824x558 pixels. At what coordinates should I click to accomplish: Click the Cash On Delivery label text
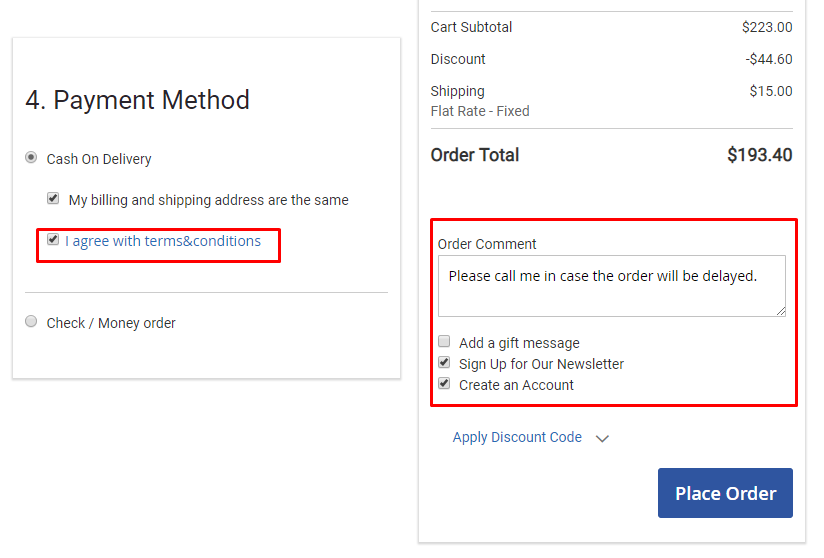(x=99, y=159)
